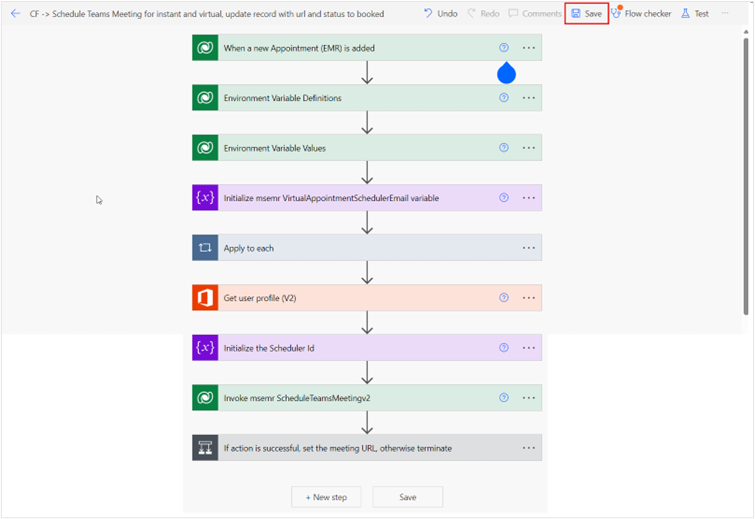Click the Save button below the flow
755x519 pixels.
407,497
